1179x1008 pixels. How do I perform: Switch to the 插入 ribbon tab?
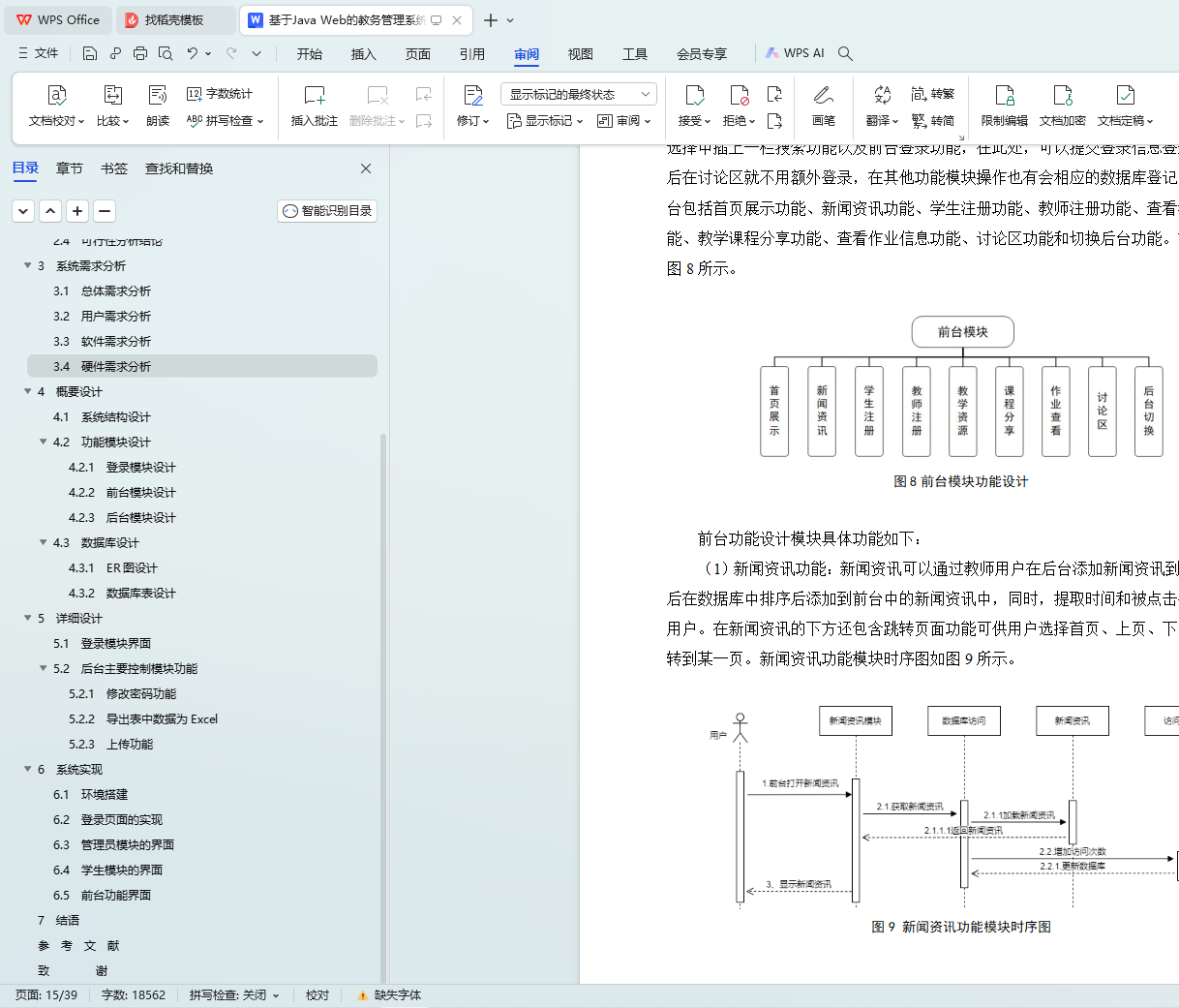[x=364, y=54]
